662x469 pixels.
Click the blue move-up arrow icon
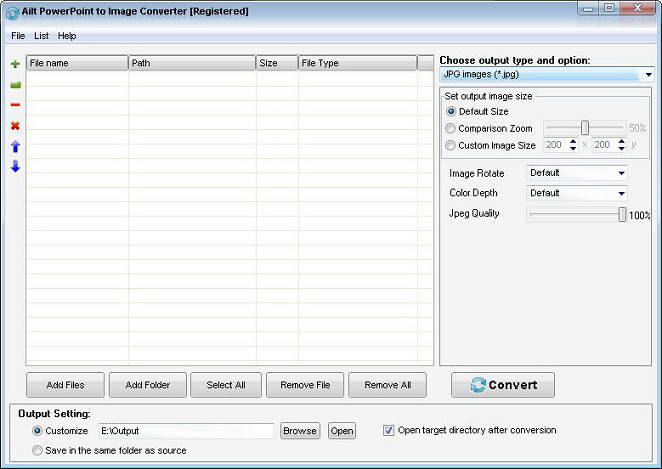coord(16,146)
